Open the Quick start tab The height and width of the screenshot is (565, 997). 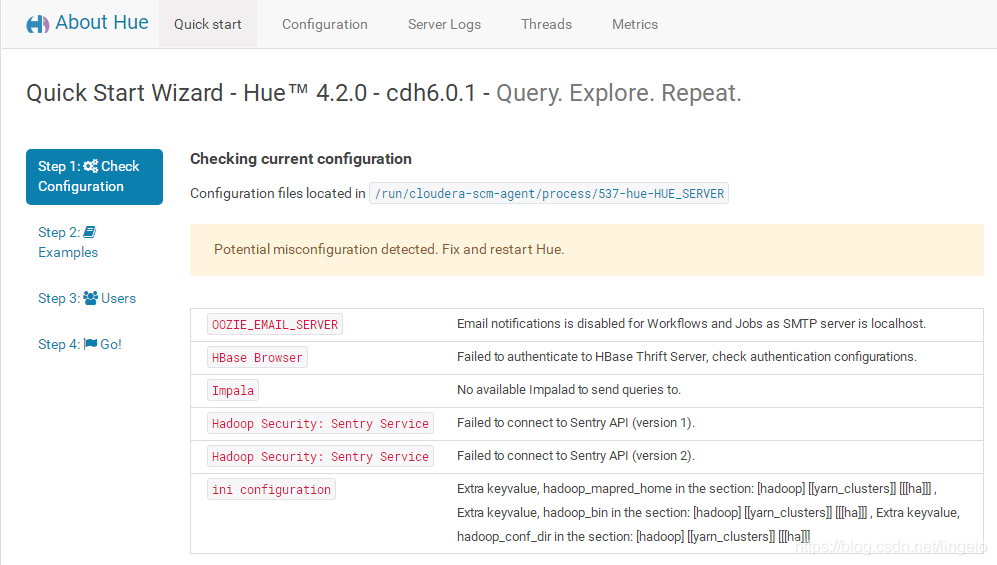pos(208,24)
